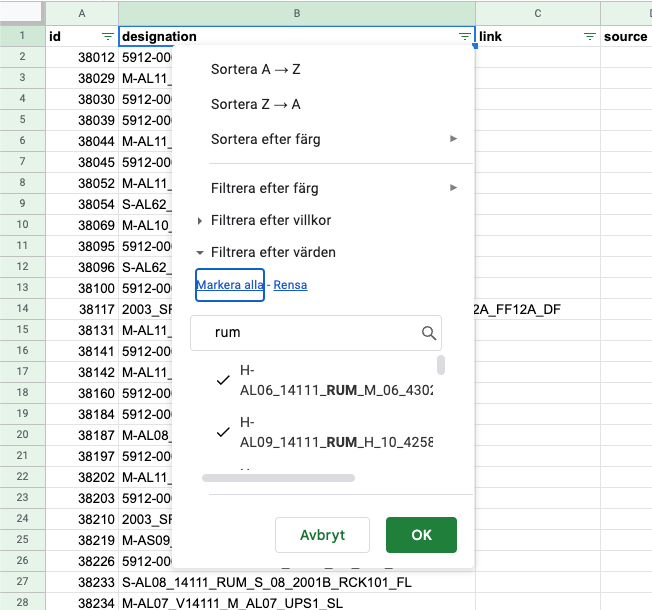
Task: Click the designation column filter icon
Action: click(464, 37)
